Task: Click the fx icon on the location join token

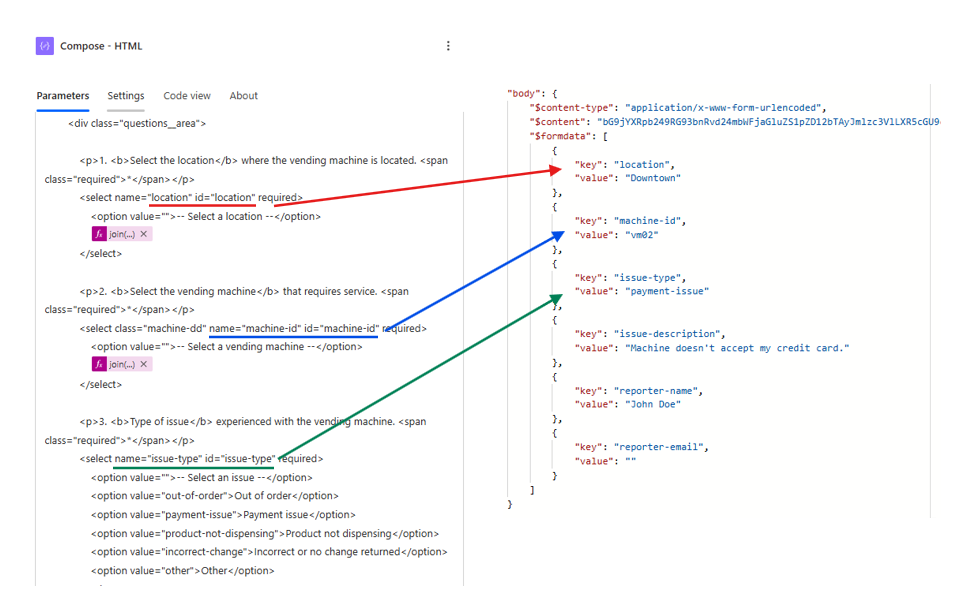Action: coord(100,233)
